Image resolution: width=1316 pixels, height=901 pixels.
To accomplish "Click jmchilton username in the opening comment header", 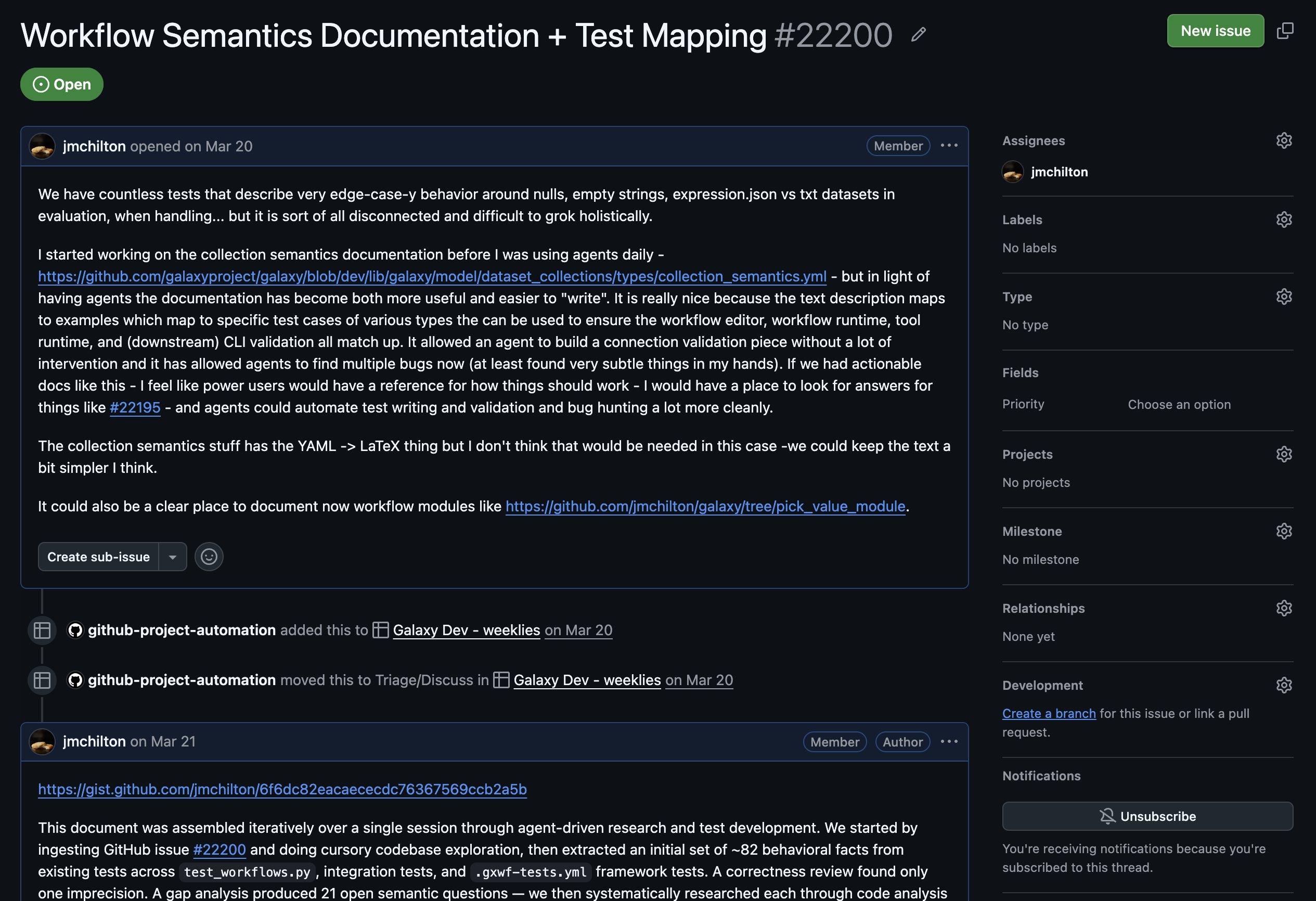I will tap(94, 146).
